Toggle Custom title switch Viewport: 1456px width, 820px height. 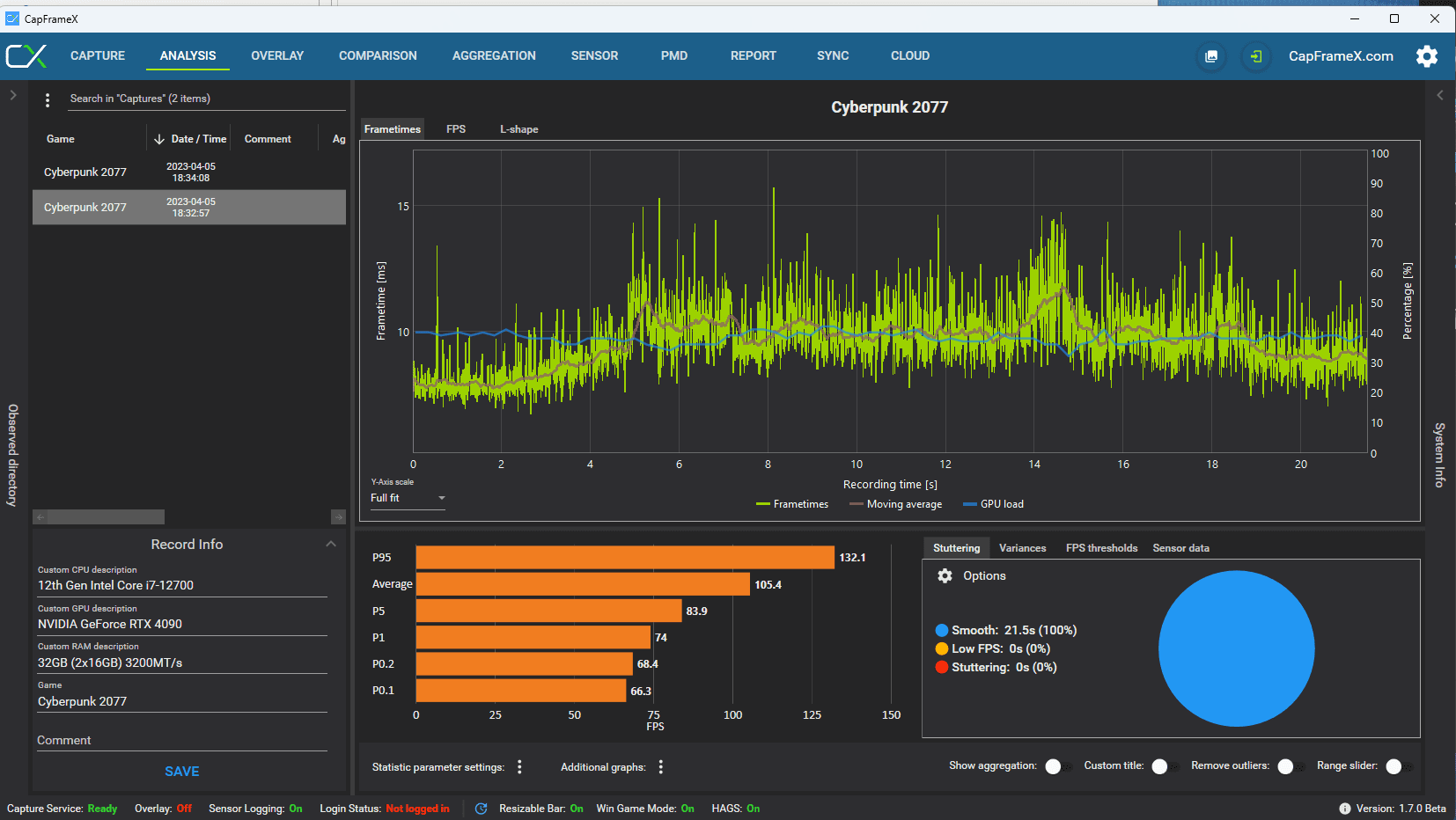tap(1166, 766)
